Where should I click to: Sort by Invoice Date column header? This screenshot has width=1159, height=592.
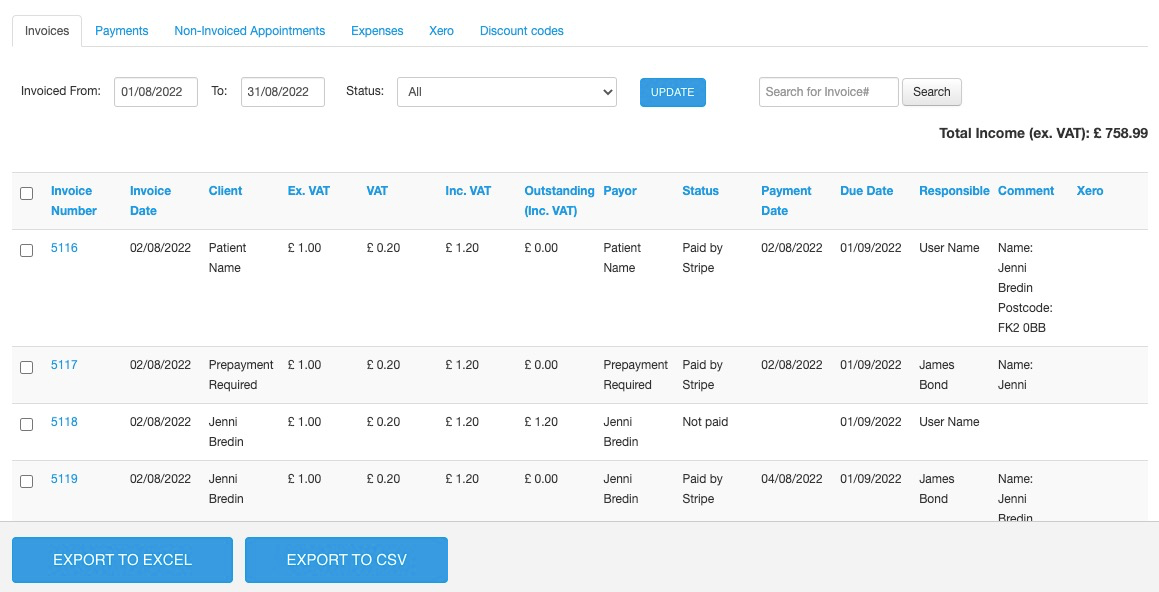click(x=150, y=200)
